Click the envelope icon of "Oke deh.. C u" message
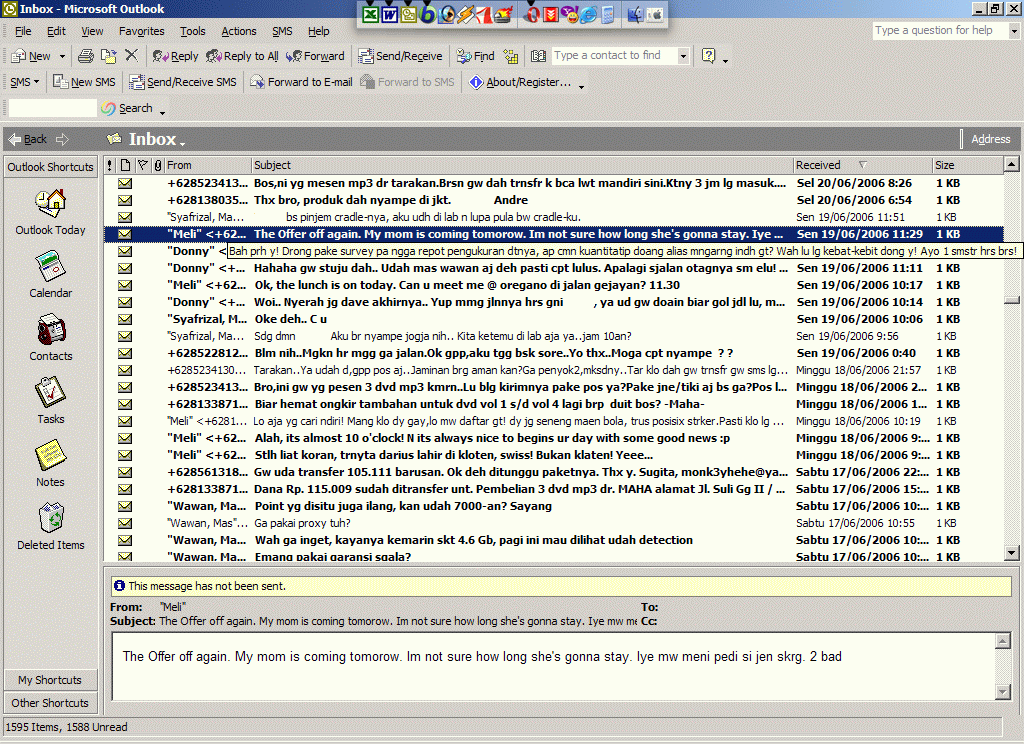This screenshot has width=1024, height=744. point(125,319)
